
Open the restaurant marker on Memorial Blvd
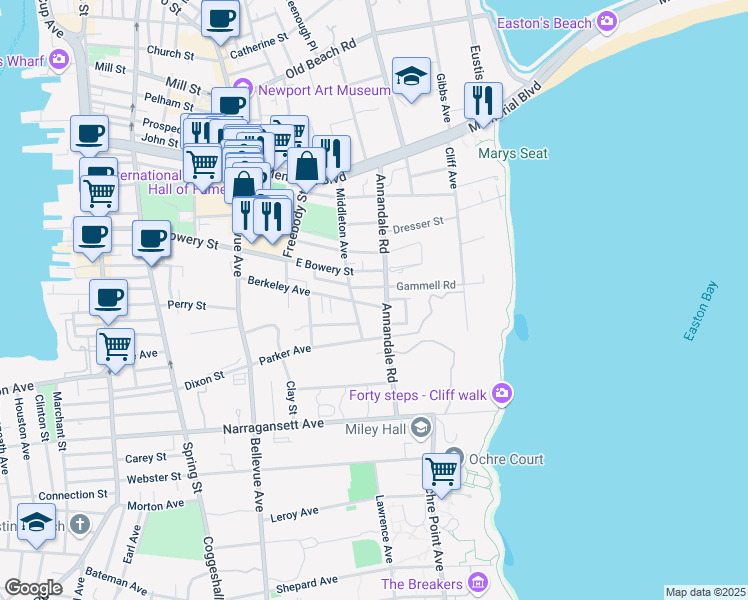[x=483, y=102]
